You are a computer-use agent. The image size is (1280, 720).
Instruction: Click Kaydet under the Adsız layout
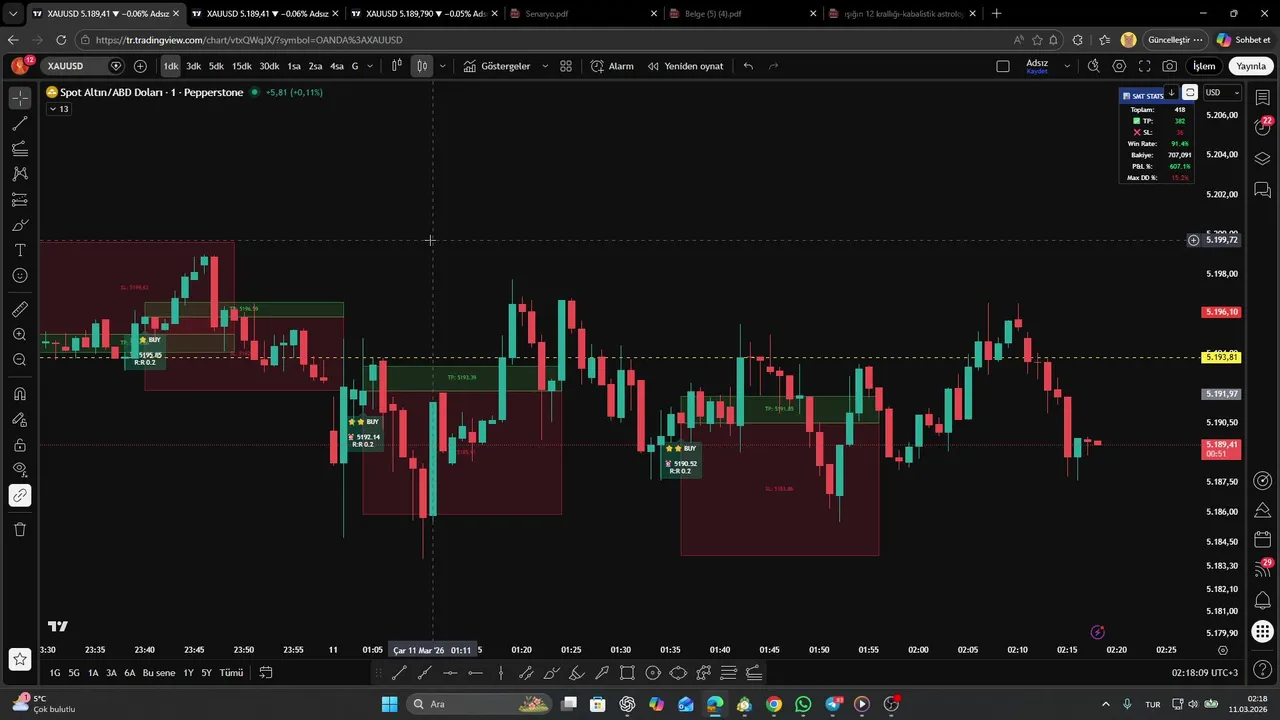tap(1037, 72)
